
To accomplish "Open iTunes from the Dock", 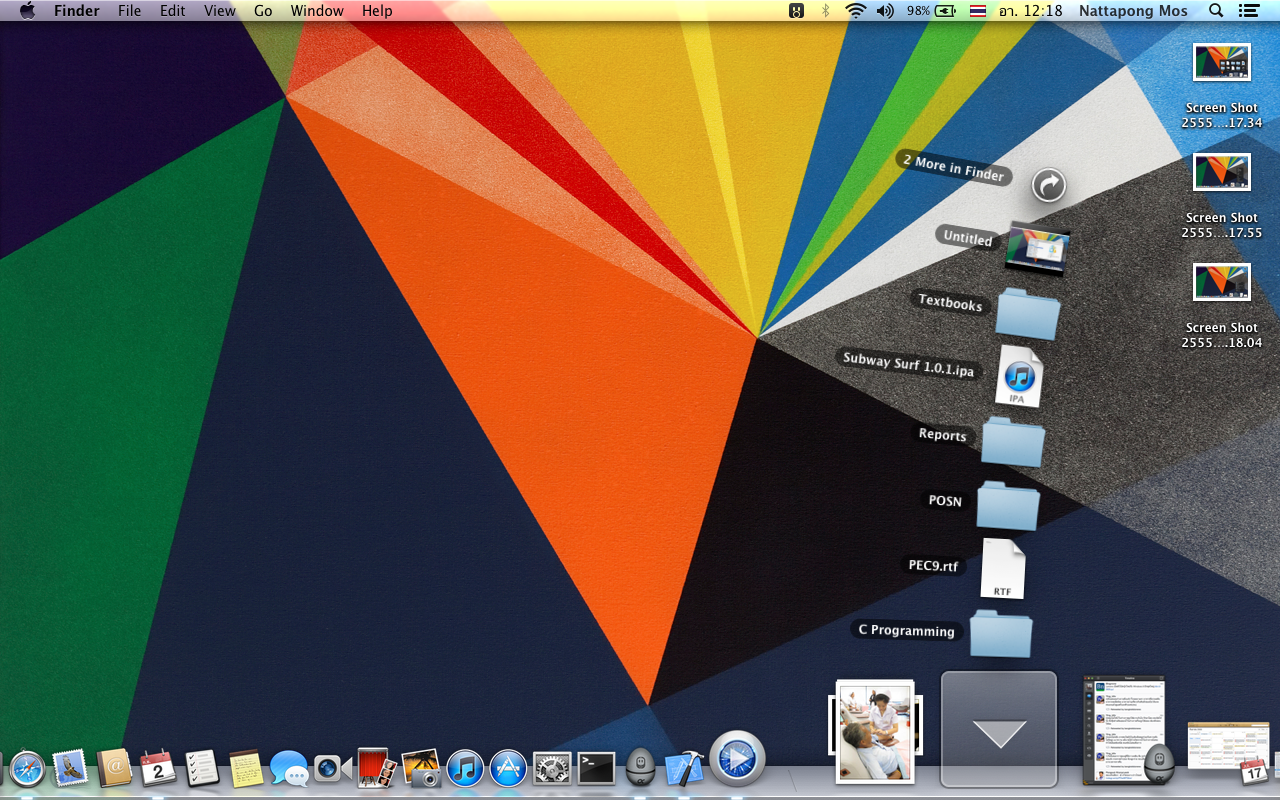I will click(x=465, y=768).
